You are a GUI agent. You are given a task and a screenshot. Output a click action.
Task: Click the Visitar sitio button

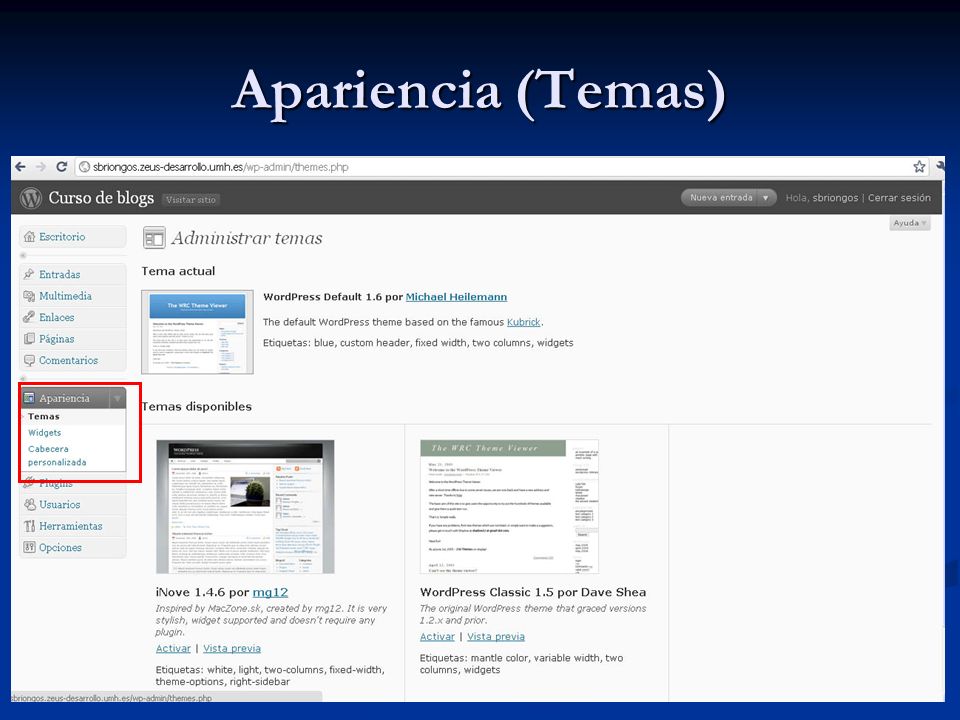tap(191, 200)
